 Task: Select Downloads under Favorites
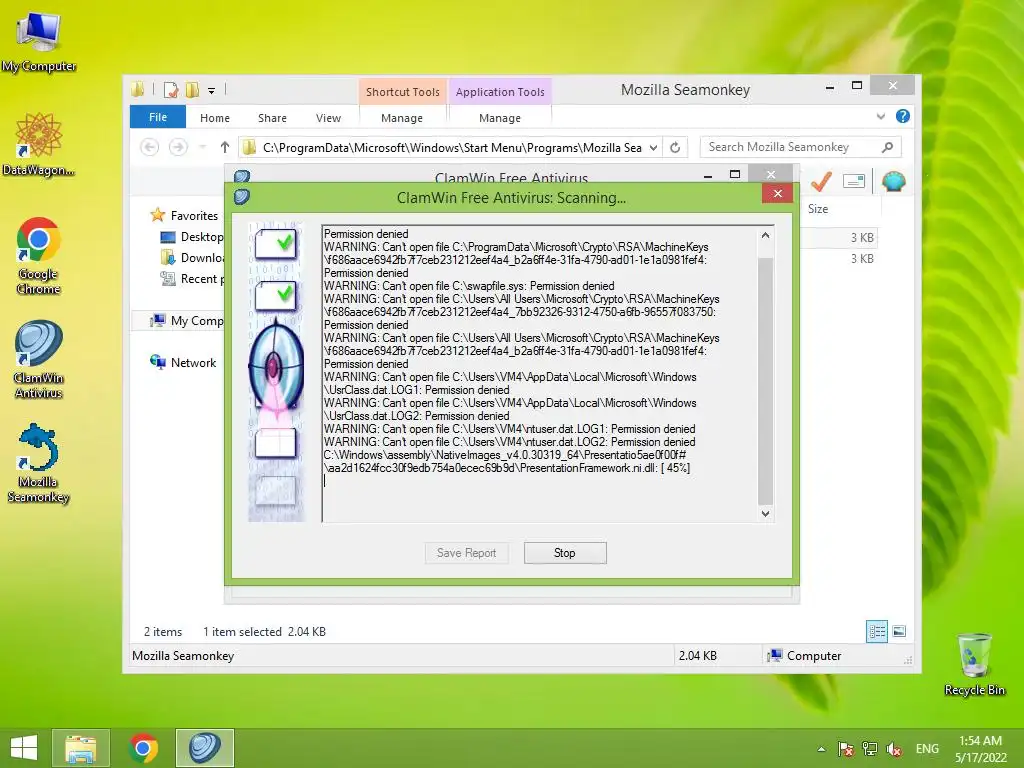[x=193, y=258]
